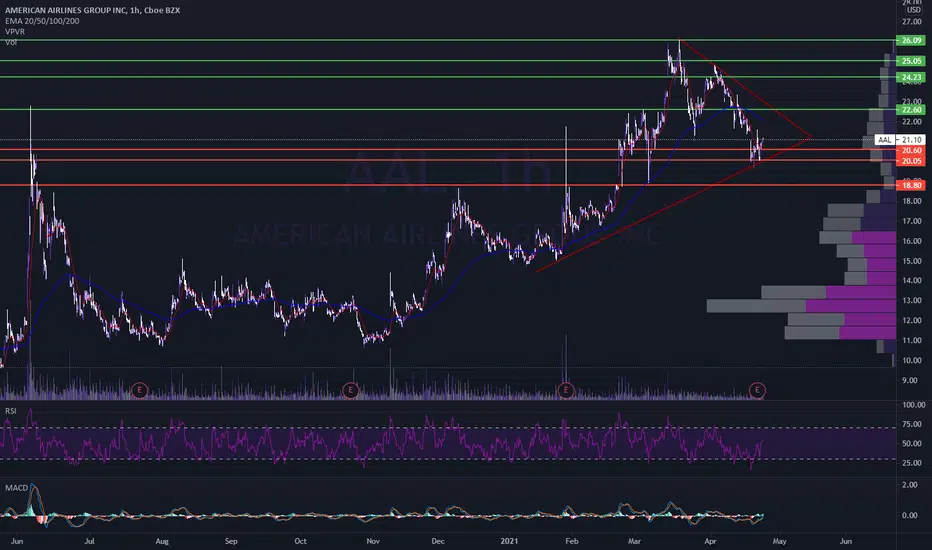Click the 25.00 RSI axis value

911,463
